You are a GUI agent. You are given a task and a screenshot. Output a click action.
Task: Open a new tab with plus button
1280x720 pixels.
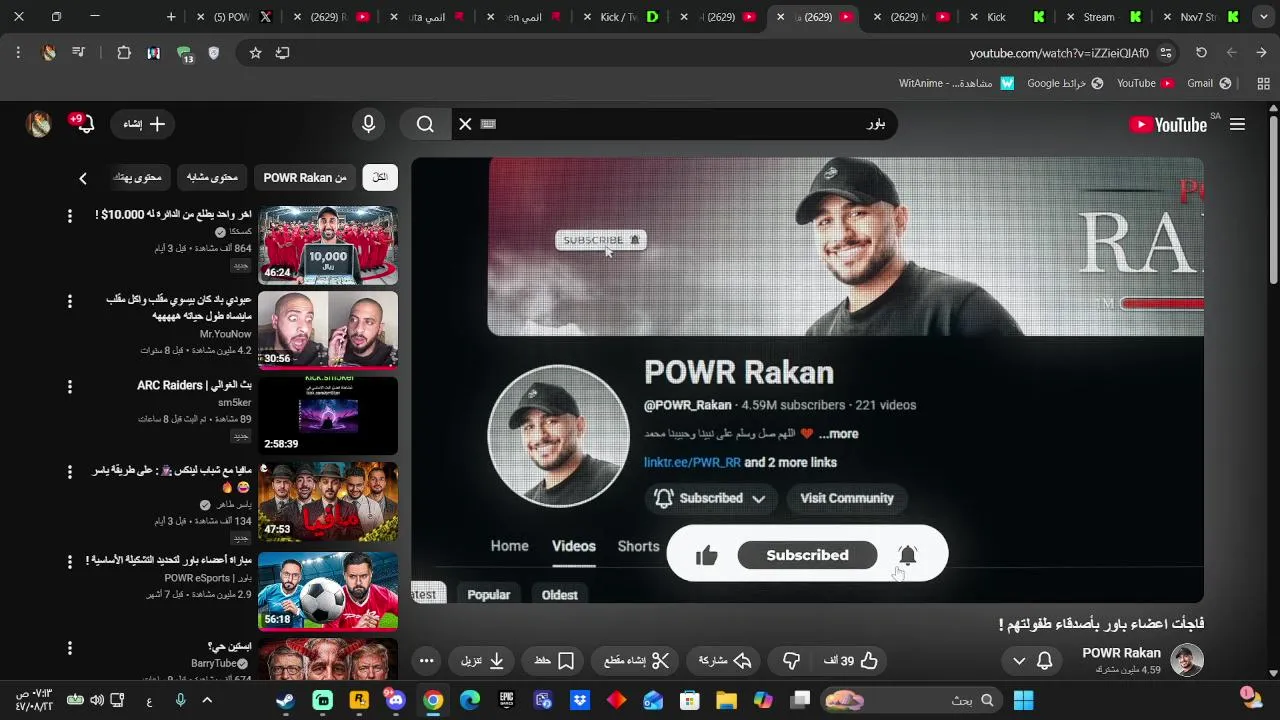pyautogui.click(x=171, y=17)
